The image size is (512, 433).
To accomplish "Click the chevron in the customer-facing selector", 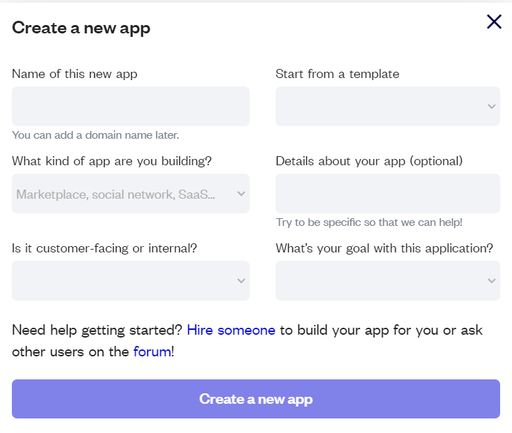I will pyautogui.click(x=241, y=281).
